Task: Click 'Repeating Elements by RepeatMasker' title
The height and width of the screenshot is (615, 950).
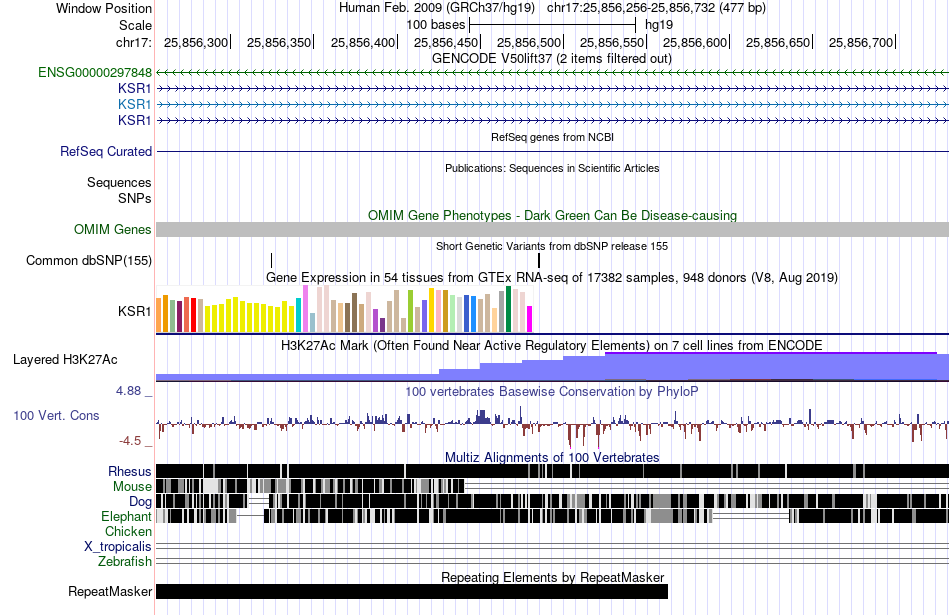Action: point(552,577)
